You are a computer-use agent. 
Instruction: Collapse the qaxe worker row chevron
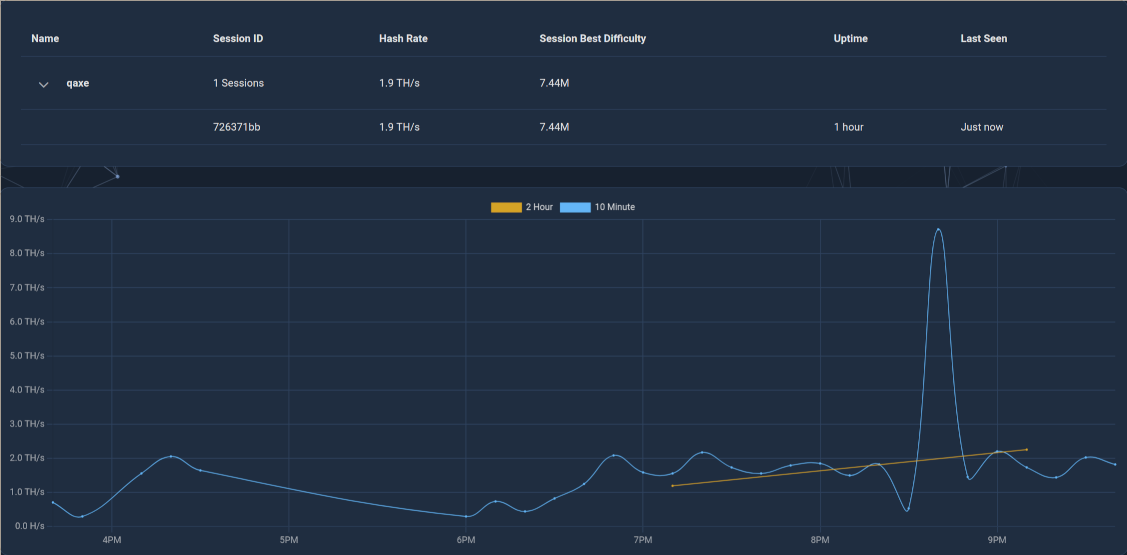point(43,84)
